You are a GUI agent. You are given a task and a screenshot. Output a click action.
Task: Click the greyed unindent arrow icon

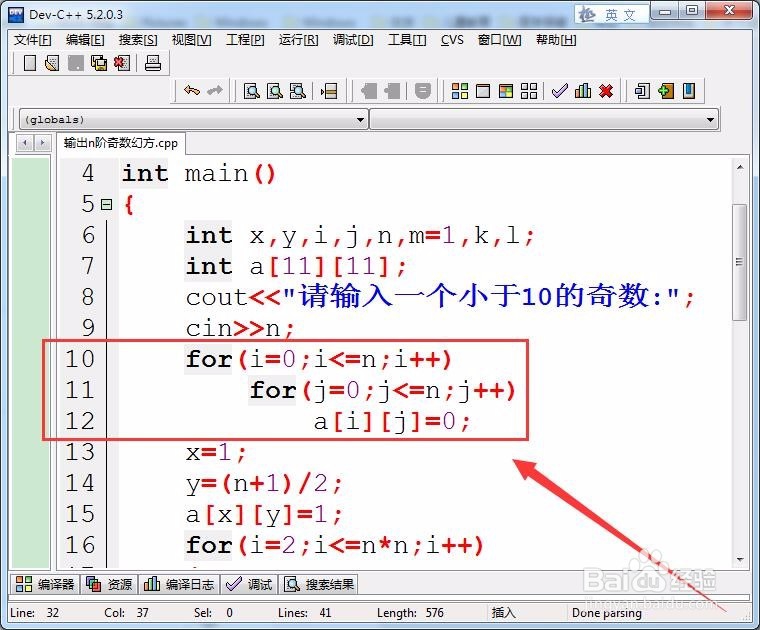pos(393,91)
